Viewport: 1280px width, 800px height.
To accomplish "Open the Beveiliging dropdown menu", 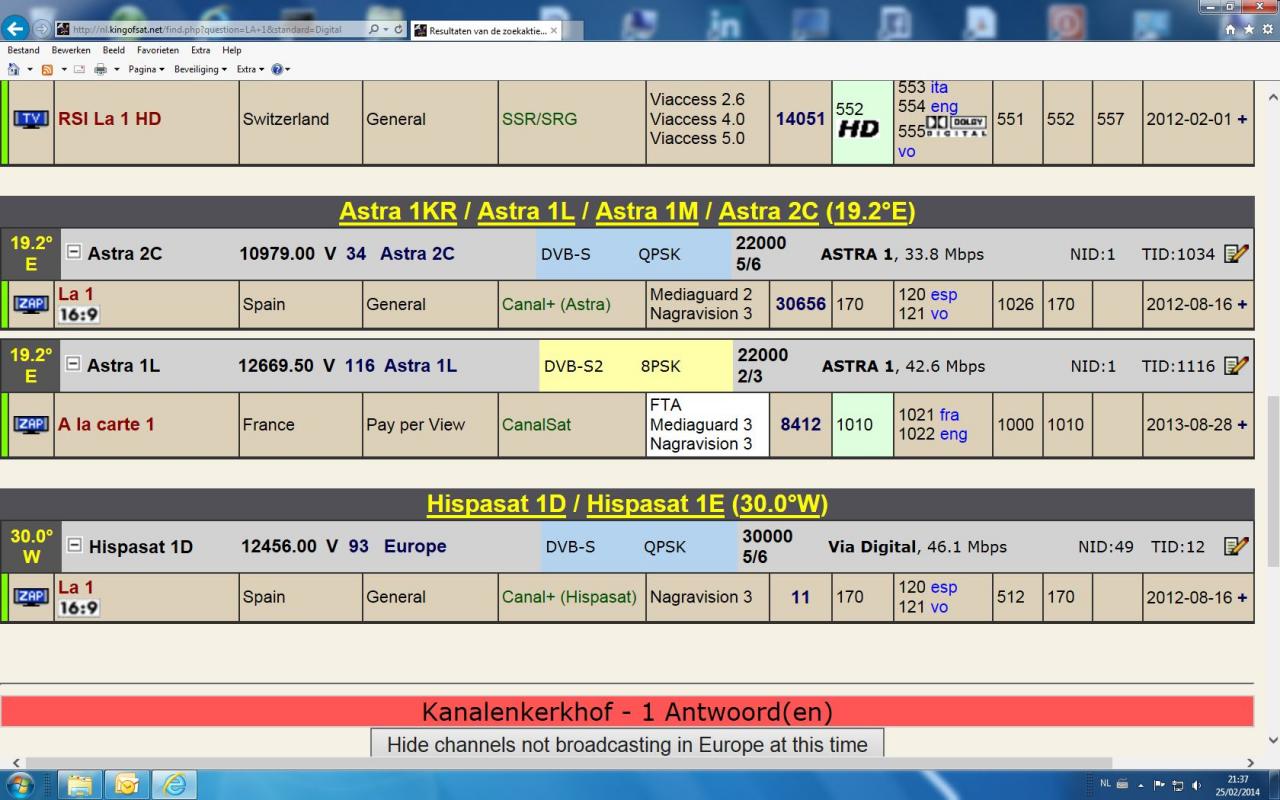I will pyautogui.click(x=202, y=69).
